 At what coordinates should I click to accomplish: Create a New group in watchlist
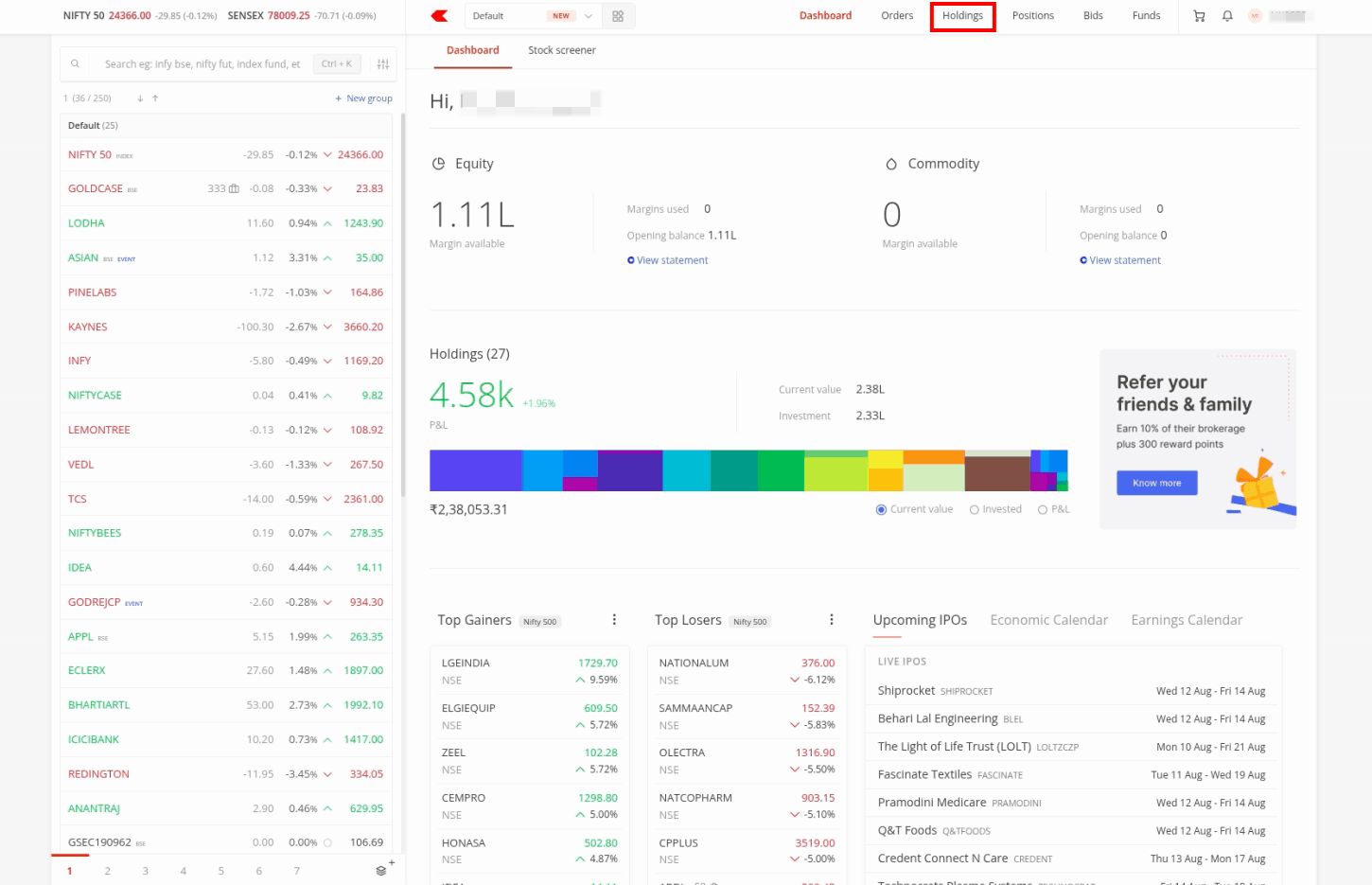tap(363, 98)
